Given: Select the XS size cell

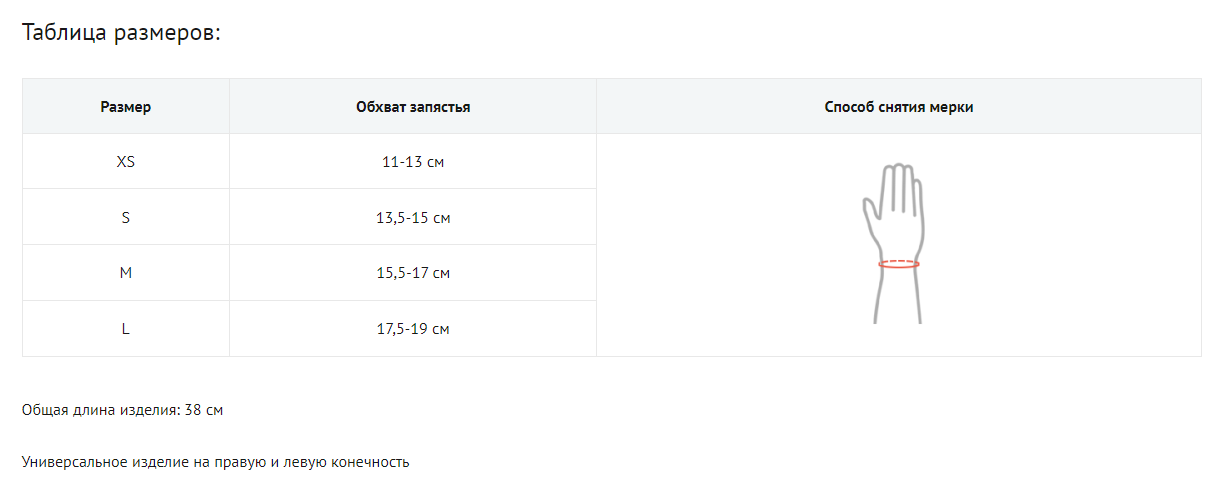Looking at the screenshot, I should click(x=126, y=161).
